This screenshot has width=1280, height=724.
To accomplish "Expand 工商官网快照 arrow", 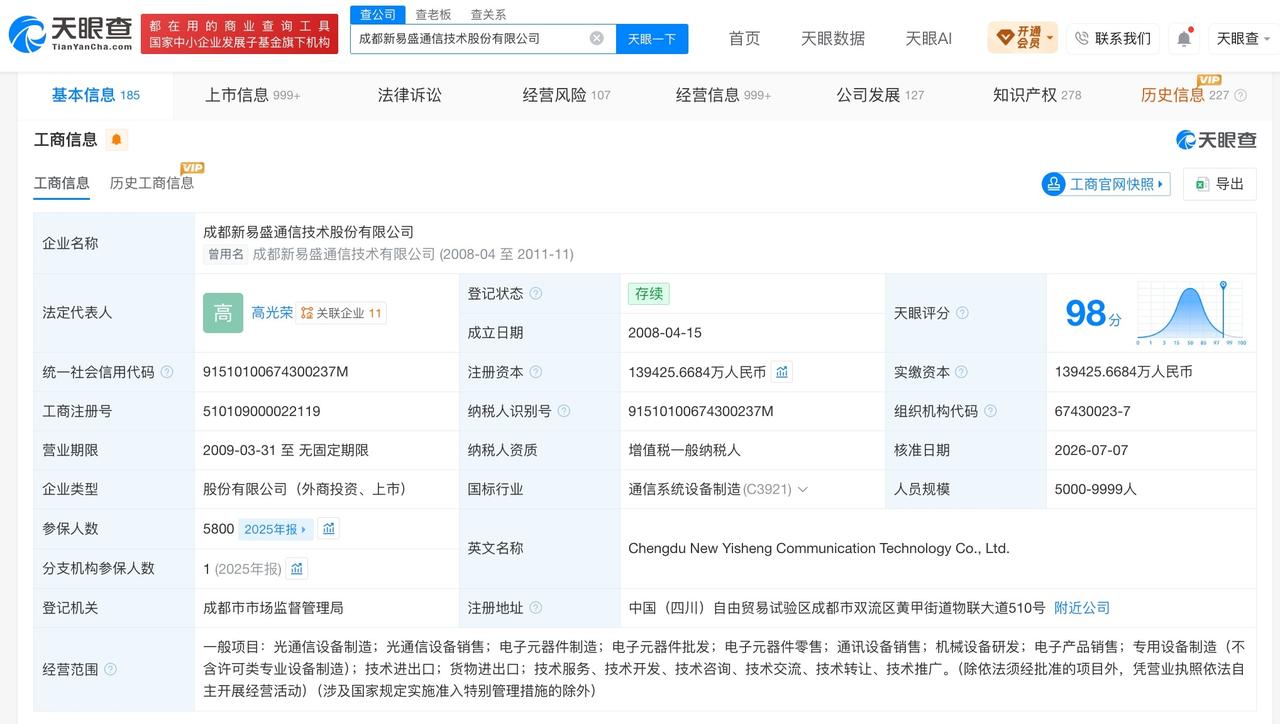I will [1161, 184].
